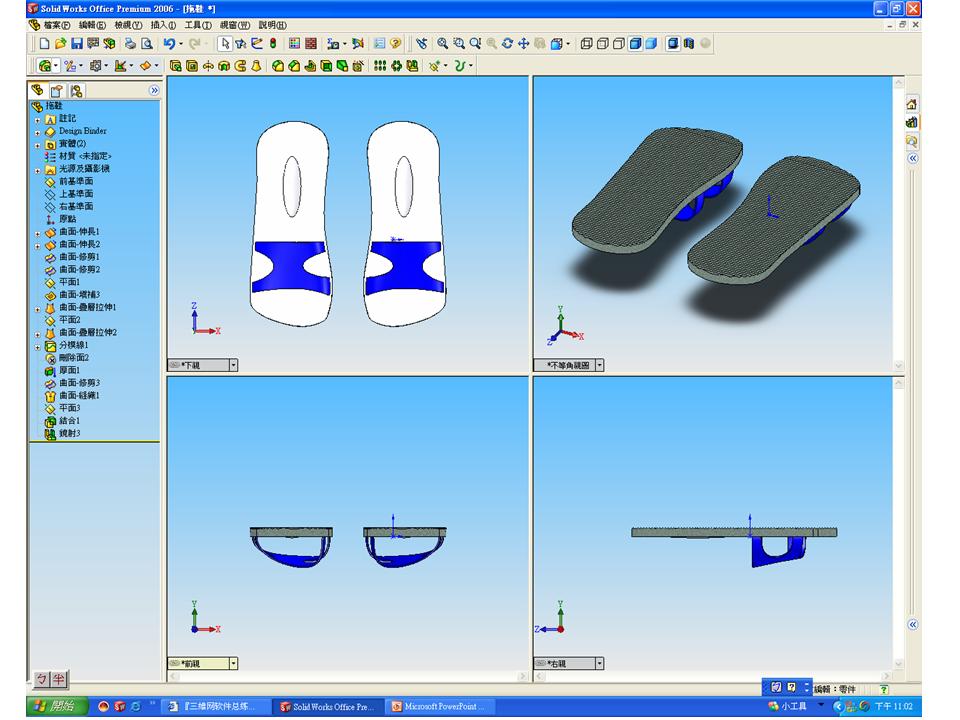Expand the 註記 annotations tree node
This screenshot has width=960, height=720.
(37, 120)
